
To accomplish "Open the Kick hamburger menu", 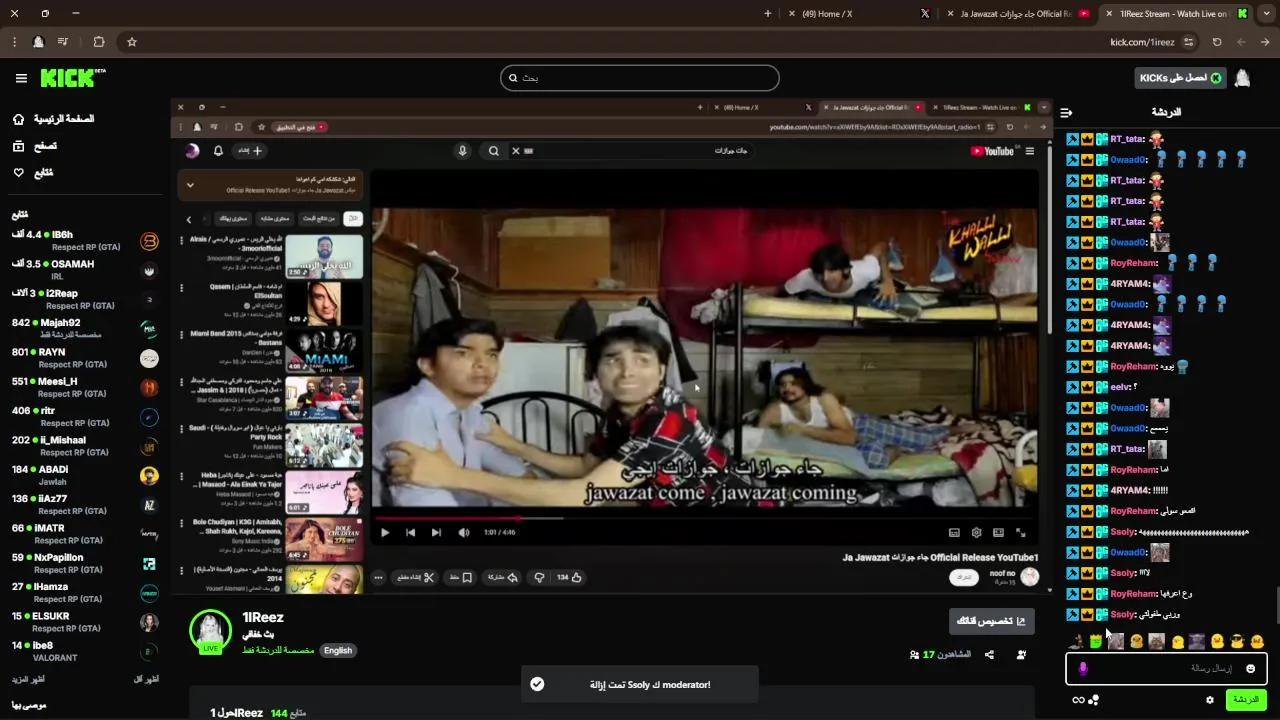I will pyautogui.click(x=21, y=78).
